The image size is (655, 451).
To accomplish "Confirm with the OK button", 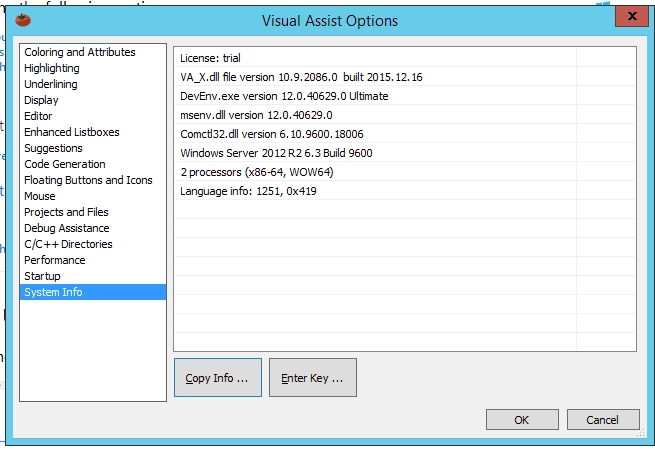I will coord(522,420).
